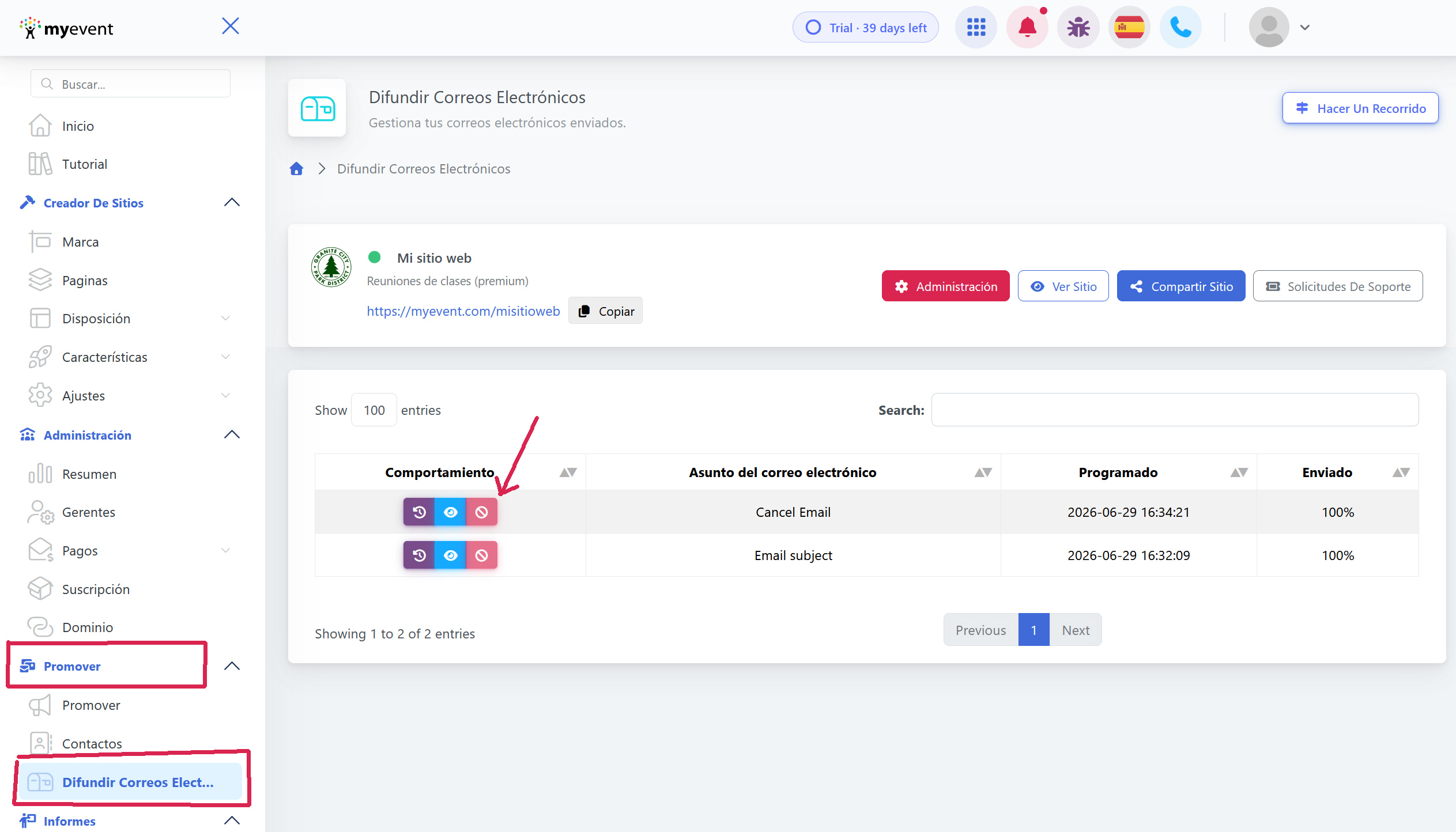View the Email subject row eye icon

(x=450, y=555)
